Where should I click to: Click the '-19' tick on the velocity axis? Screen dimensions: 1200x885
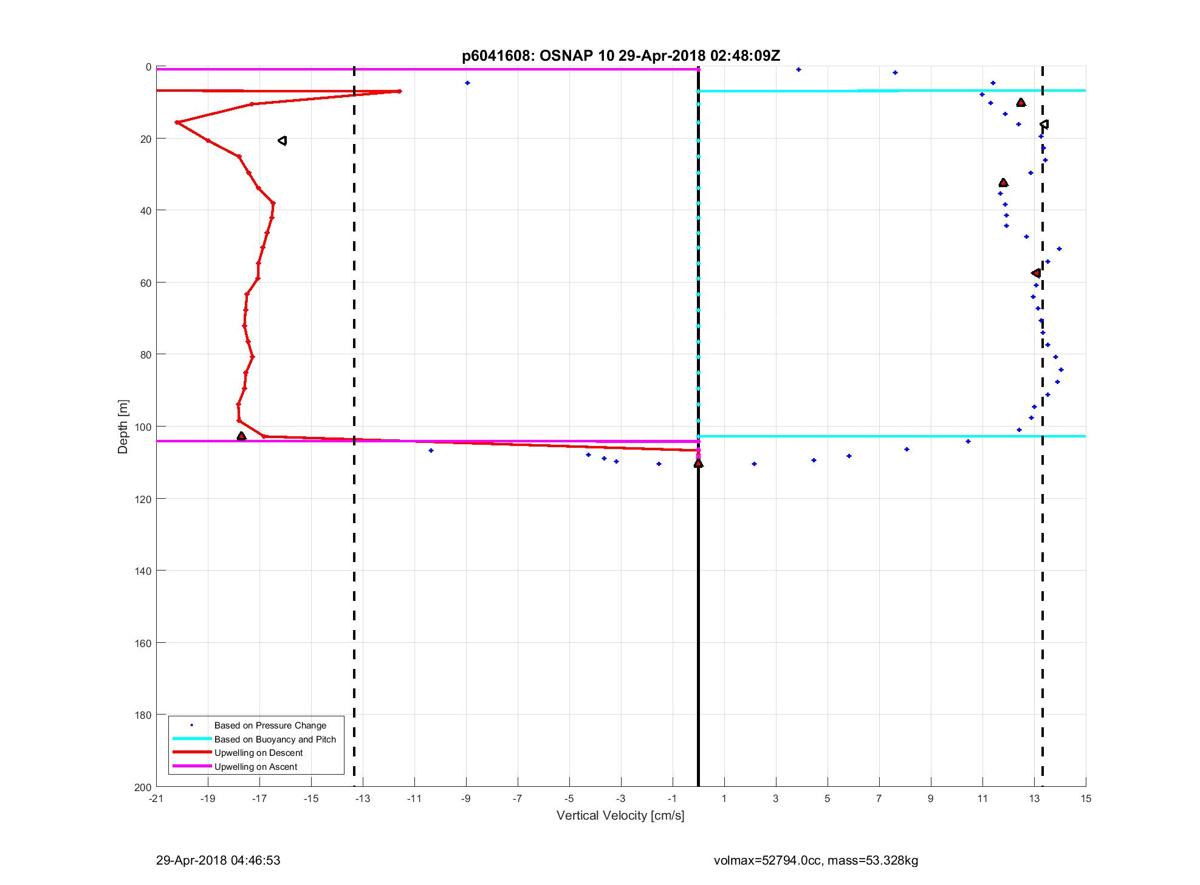pyautogui.click(x=208, y=799)
